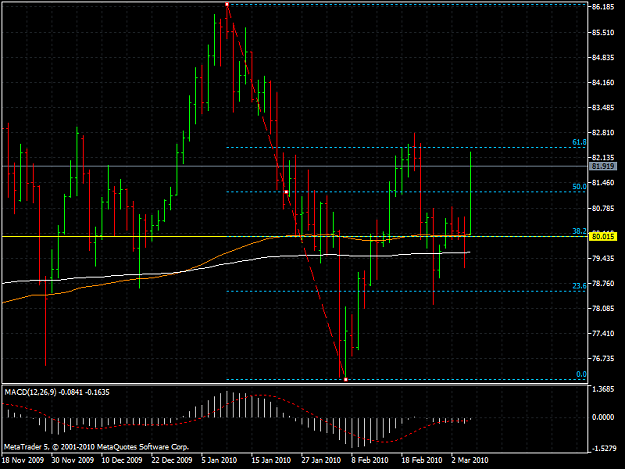
Task: Click the -1.5279 MACD scale value
Action: coord(603,449)
